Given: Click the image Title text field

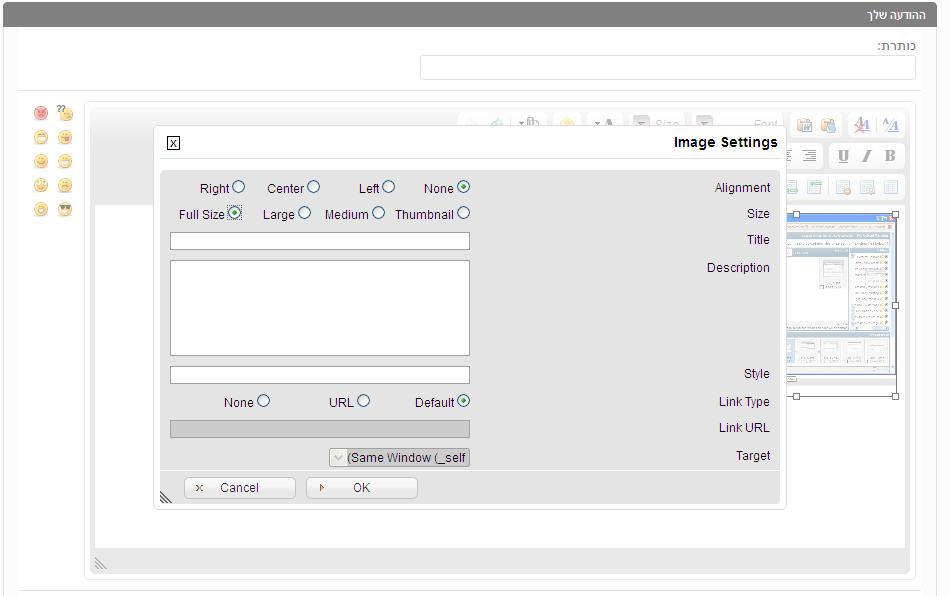Looking at the screenshot, I should [320, 241].
